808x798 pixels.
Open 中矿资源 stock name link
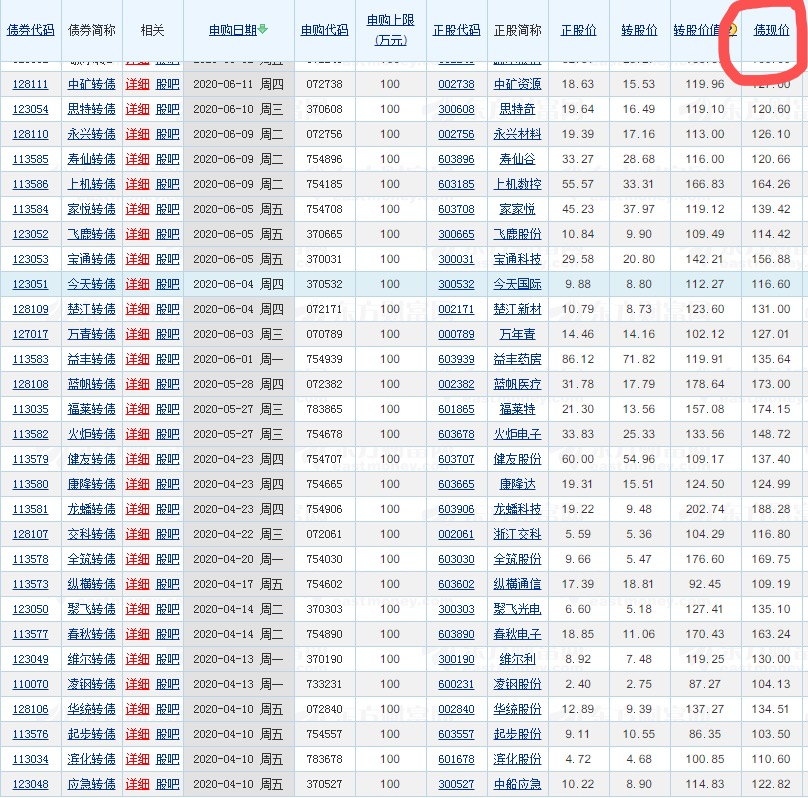click(517, 84)
